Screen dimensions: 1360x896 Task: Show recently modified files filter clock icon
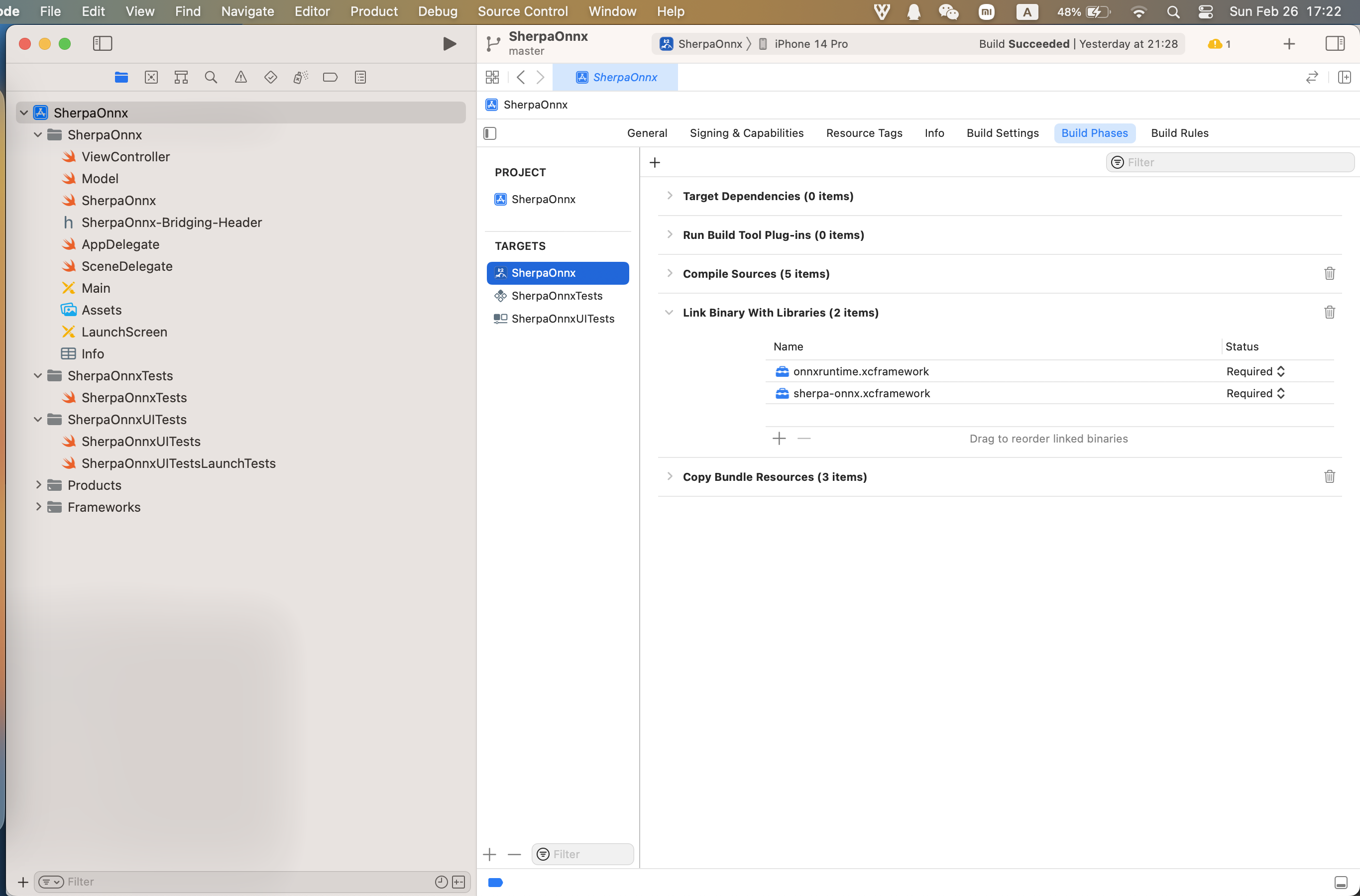pyautogui.click(x=441, y=882)
